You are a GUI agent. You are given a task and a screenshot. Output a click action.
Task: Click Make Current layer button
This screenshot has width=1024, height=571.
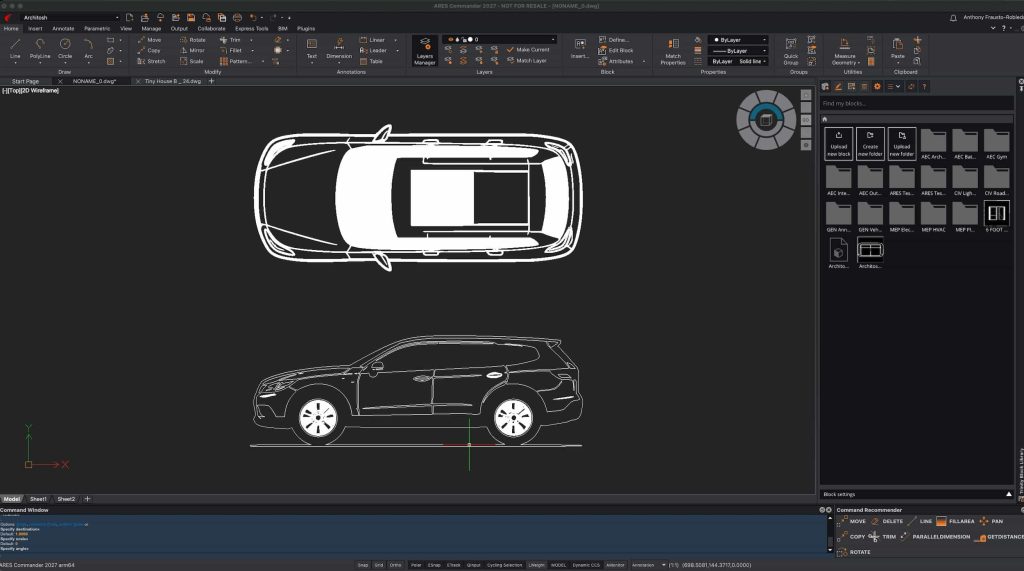(x=528, y=50)
